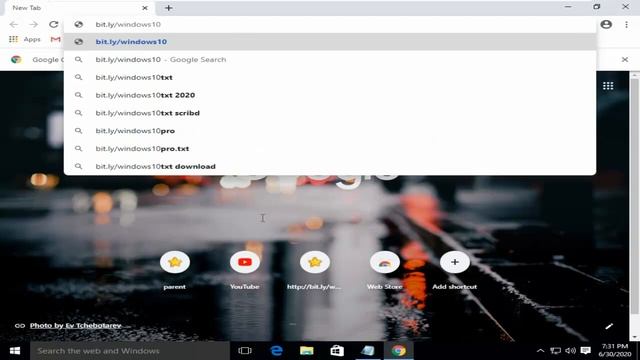This screenshot has width=640, height=360.
Task: Open the Action Center notifications icon
Action: pyautogui.click(x=586, y=351)
